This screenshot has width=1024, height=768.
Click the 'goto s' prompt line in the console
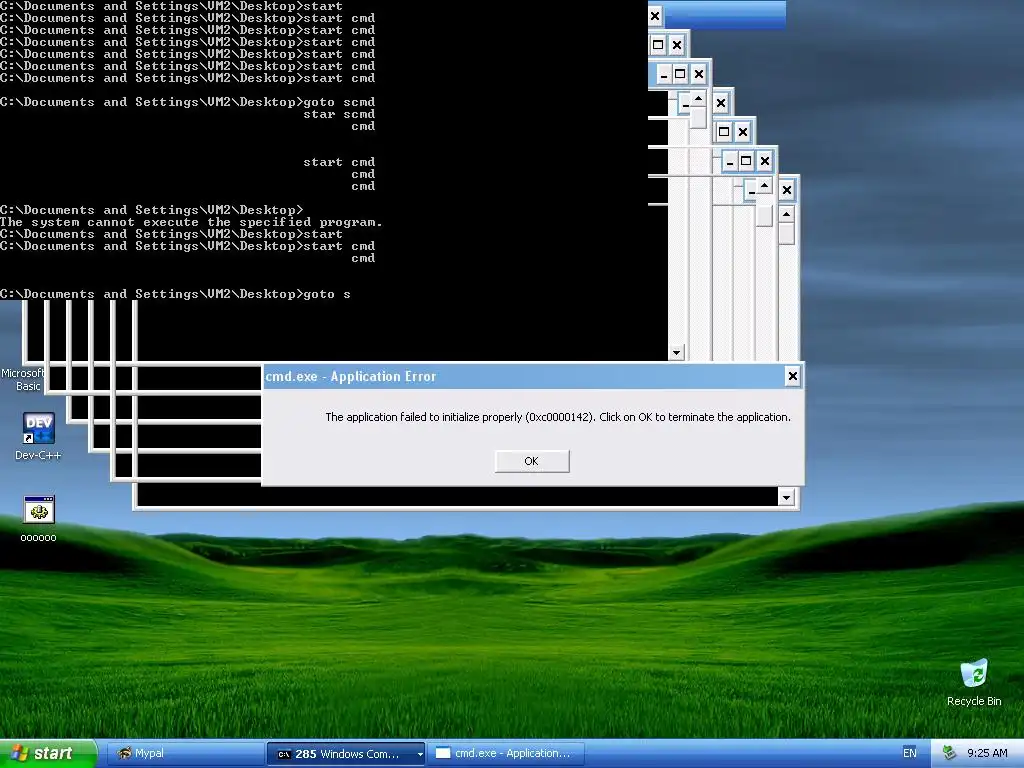[x=175, y=294]
